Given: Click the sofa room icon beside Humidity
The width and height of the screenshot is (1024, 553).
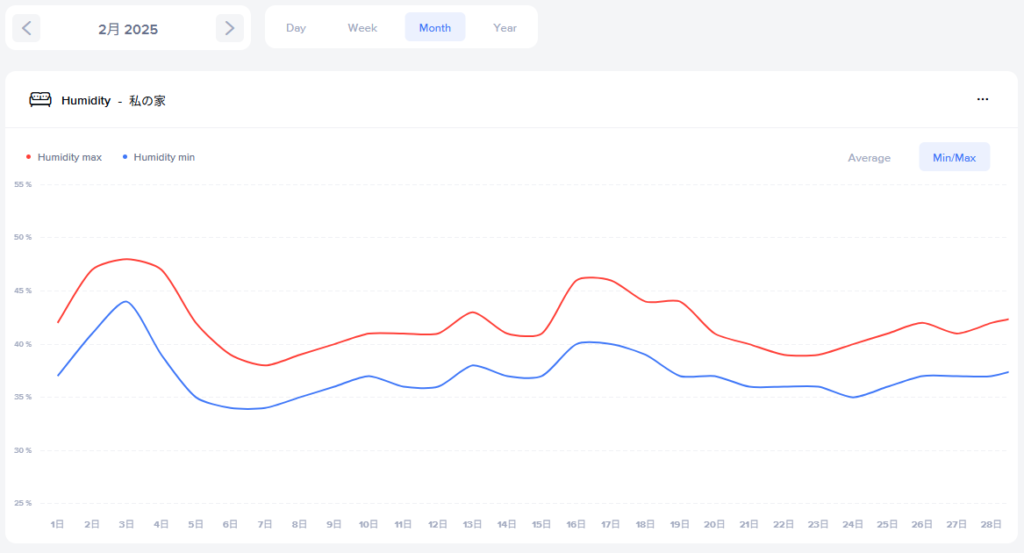Looking at the screenshot, I should click(x=40, y=100).
